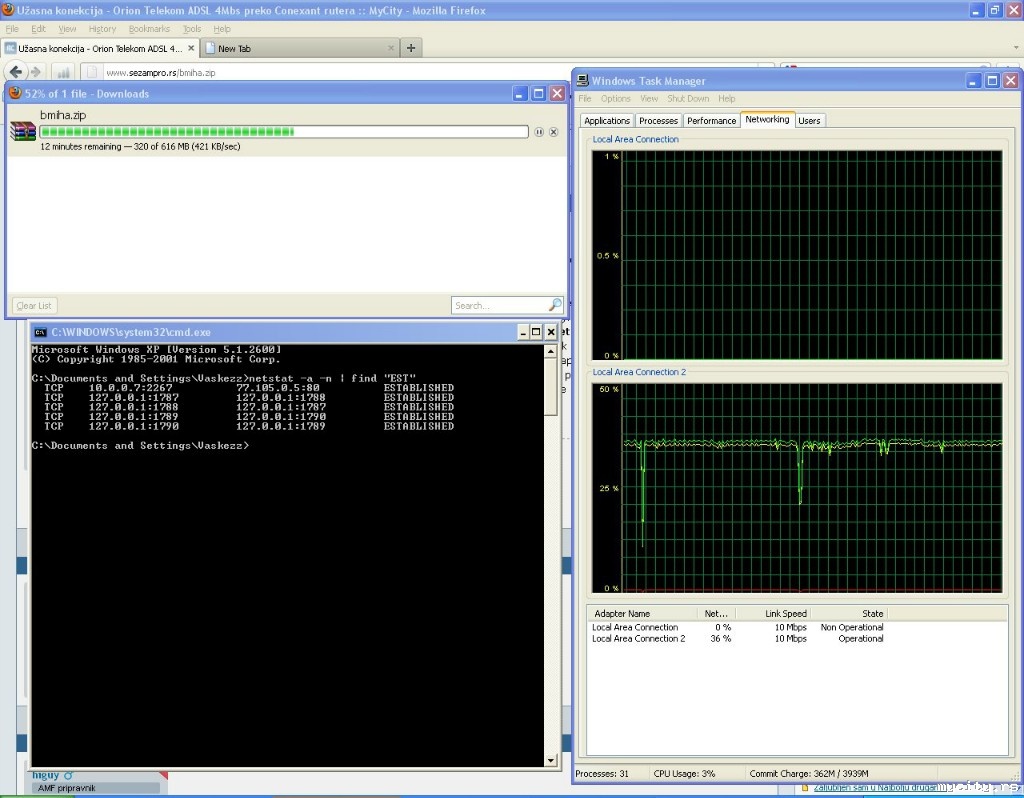Select Local Area Connection 2 adapter row
This screenshot has width=1024, height=798.
639,639
